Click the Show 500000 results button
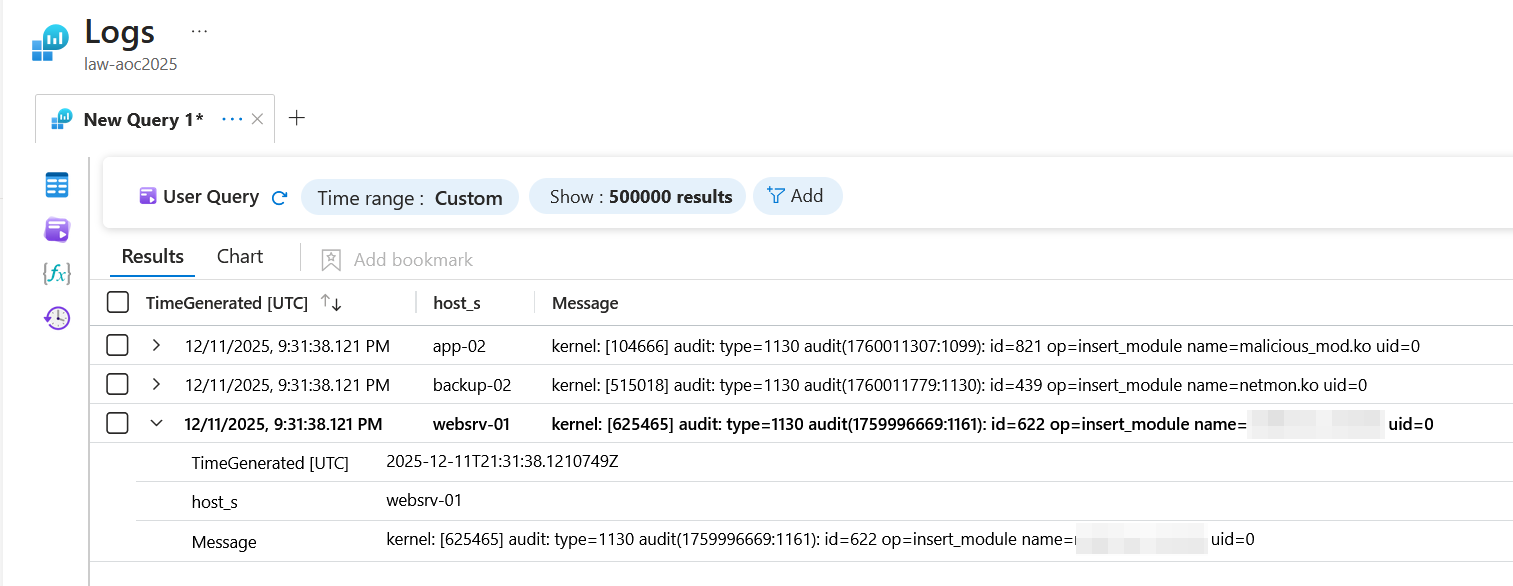 point(637,196)
